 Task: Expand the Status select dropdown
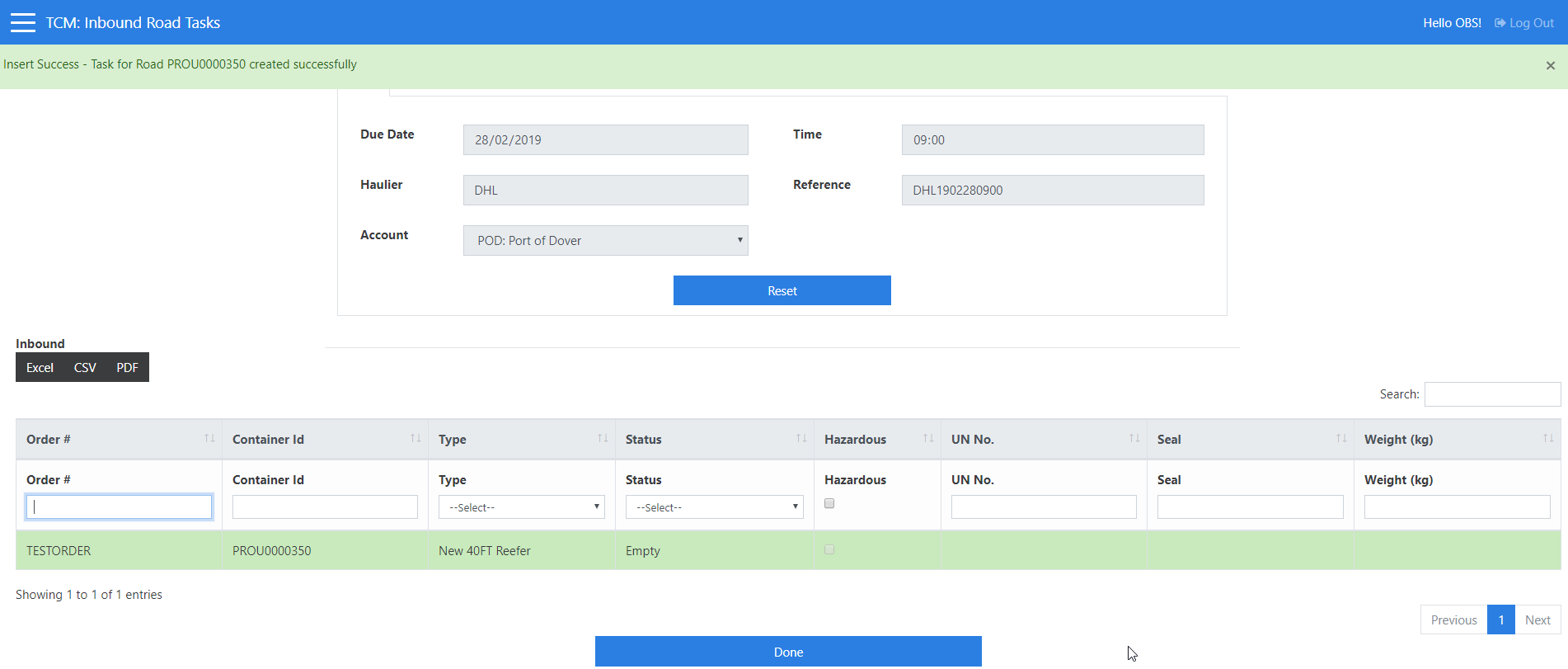(x=714, y=507)
